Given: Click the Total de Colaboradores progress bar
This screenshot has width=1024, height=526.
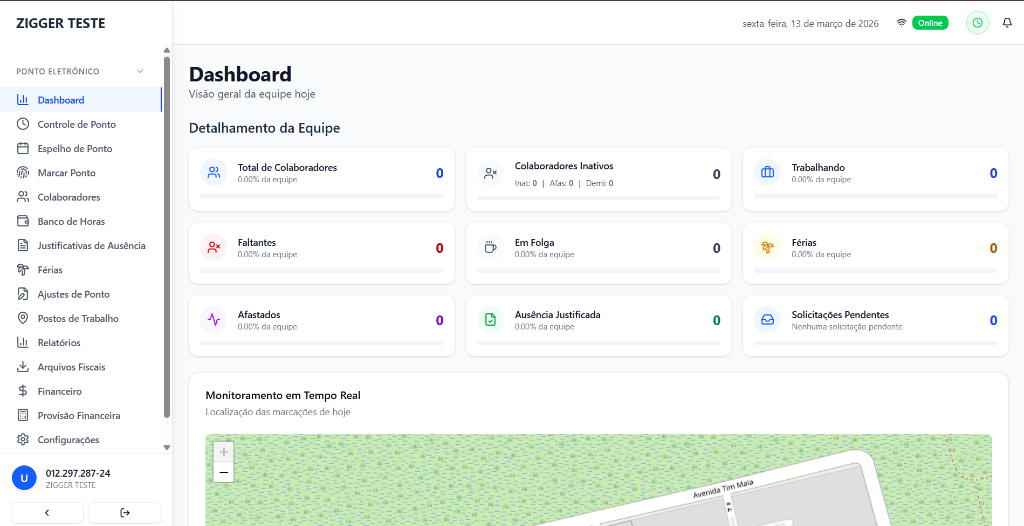Looking at the screenshot, I should (322, 196).
